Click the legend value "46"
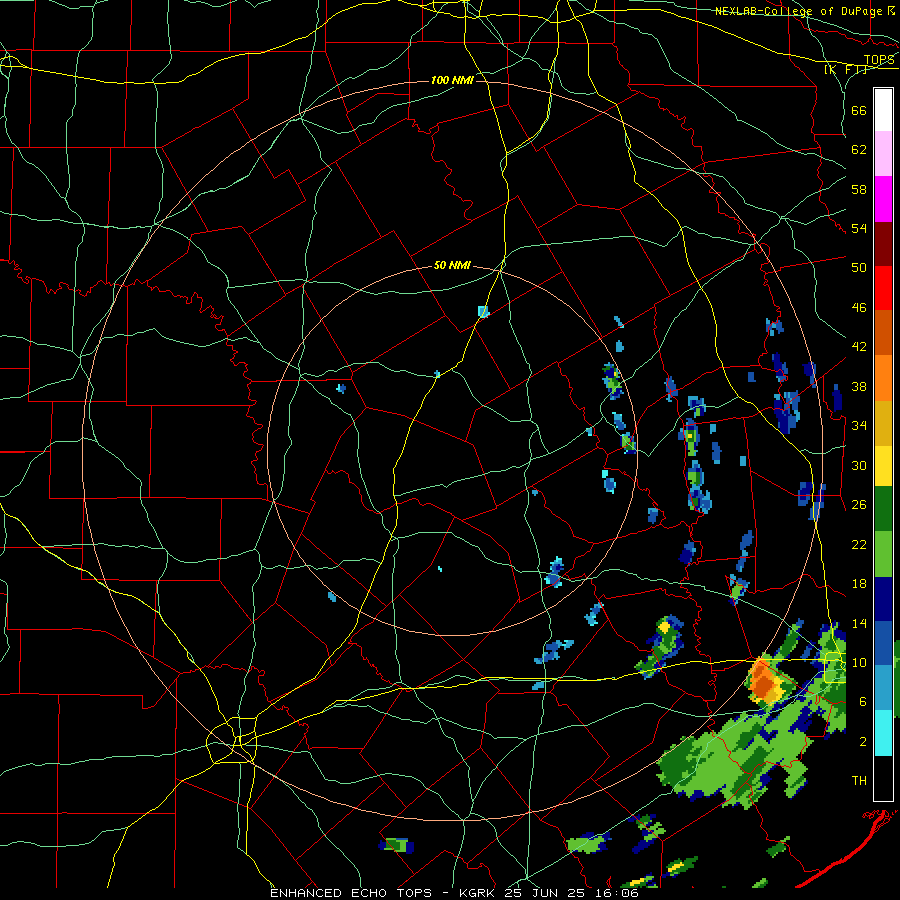Screen dimensions: 900x900 [859, 308]
